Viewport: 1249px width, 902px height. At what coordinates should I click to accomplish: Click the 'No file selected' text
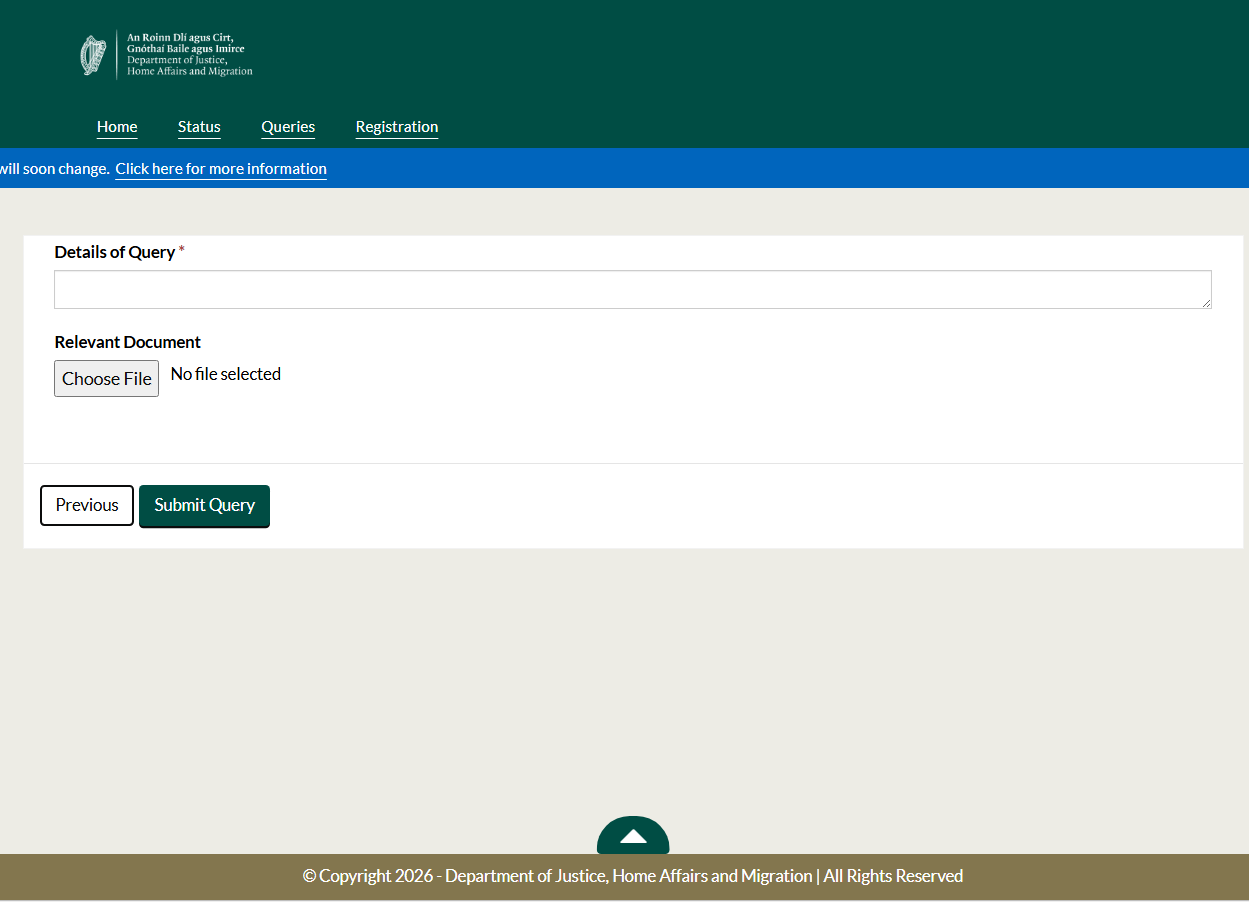point(226,374)
